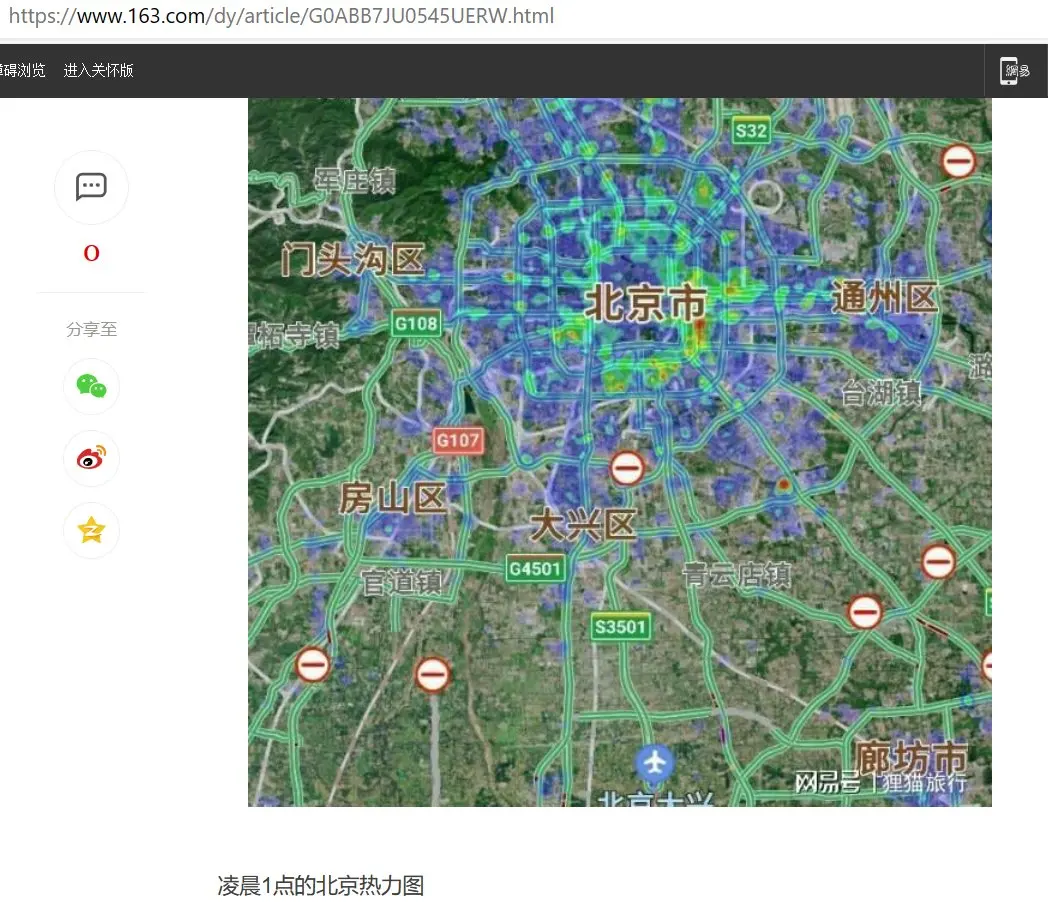The image size is (1048, 909).
Task: Click the G108 highway sign
Action: pyautogui.click(x=415, y=323)
